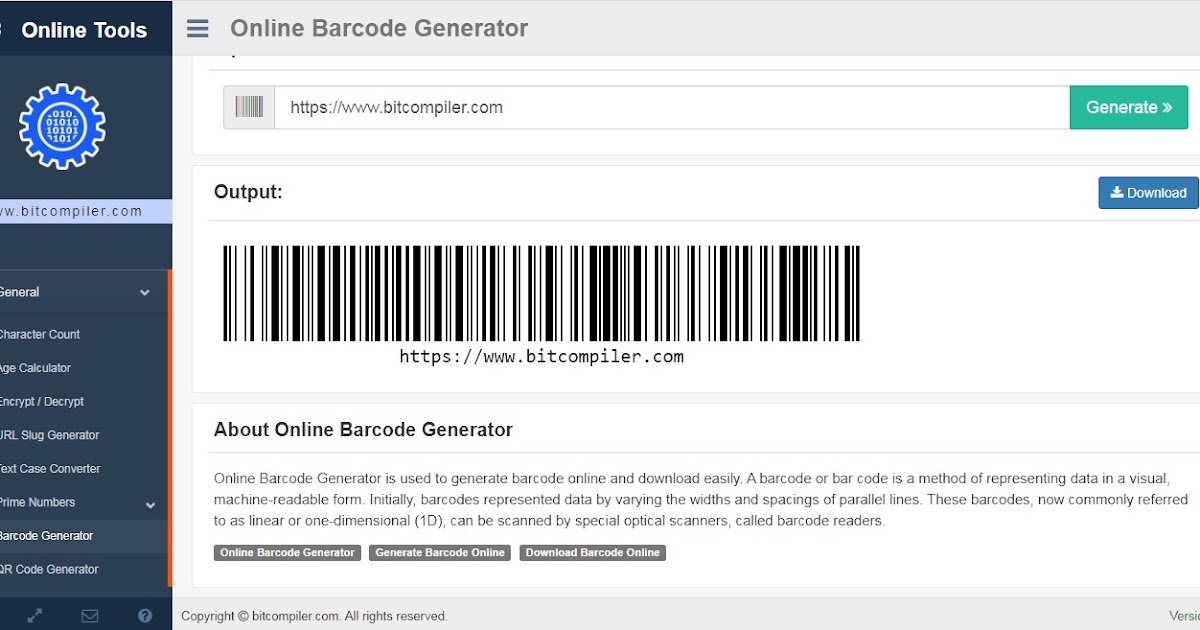Expand the Prime Numbers submenu
The height and width of the screenshot is (630, 1200).
(149, 502)
